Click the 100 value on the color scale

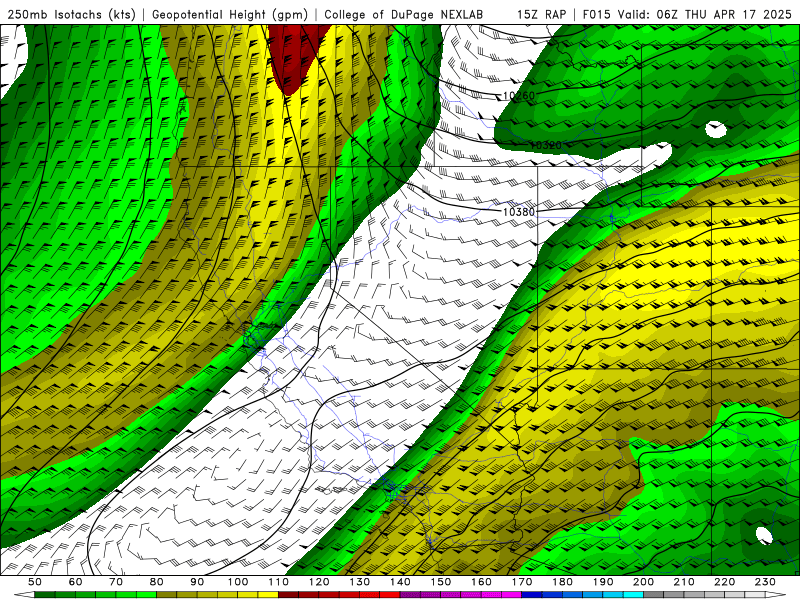pyautogui.click(x=238, y=582)
